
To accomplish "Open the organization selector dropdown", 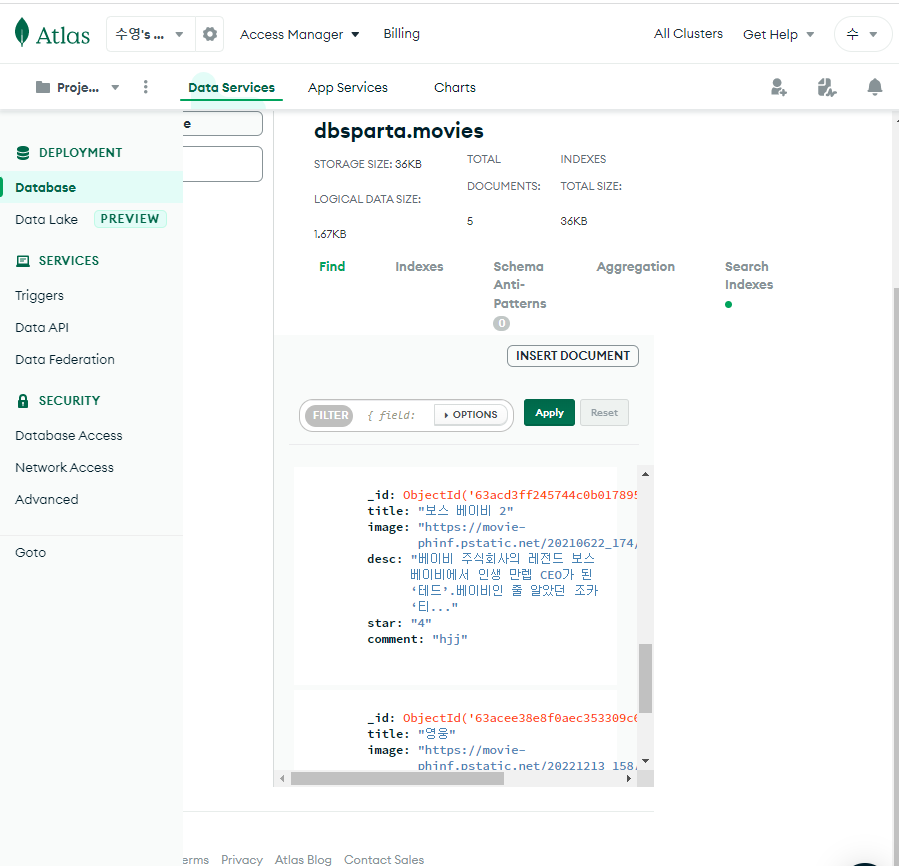I will (150, 34).
